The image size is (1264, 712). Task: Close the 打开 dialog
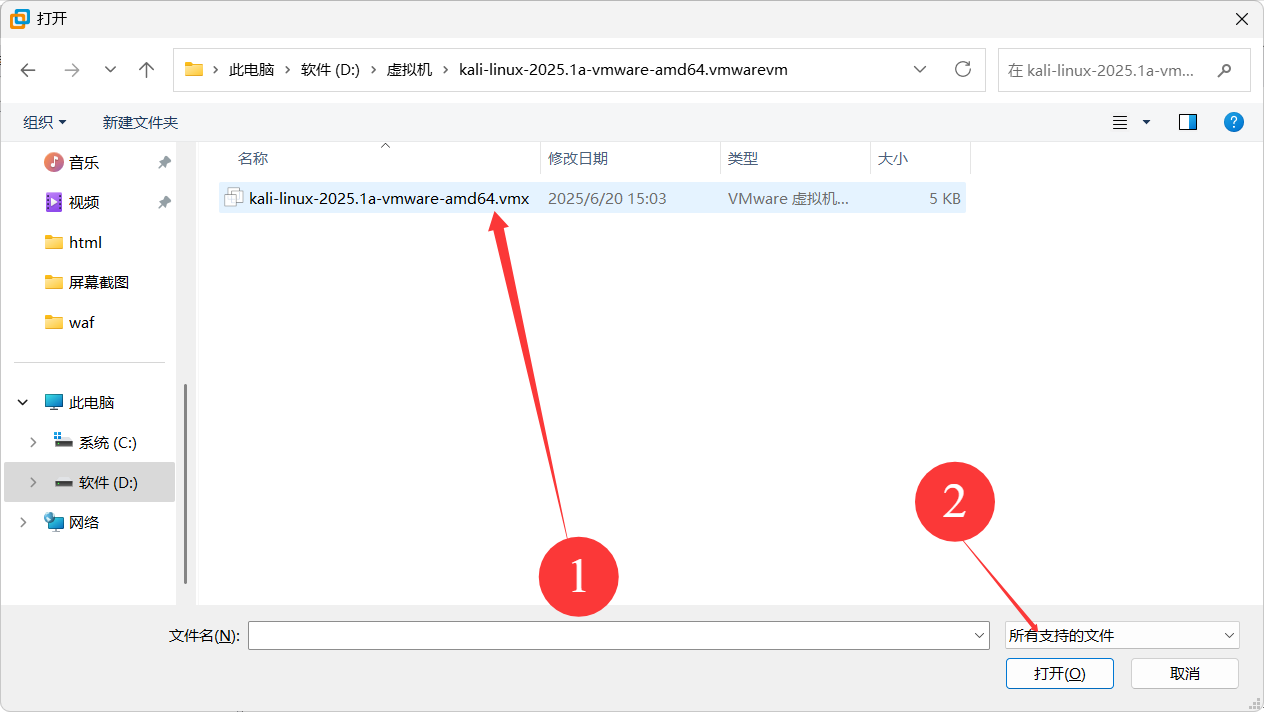tap(1241, 18)
